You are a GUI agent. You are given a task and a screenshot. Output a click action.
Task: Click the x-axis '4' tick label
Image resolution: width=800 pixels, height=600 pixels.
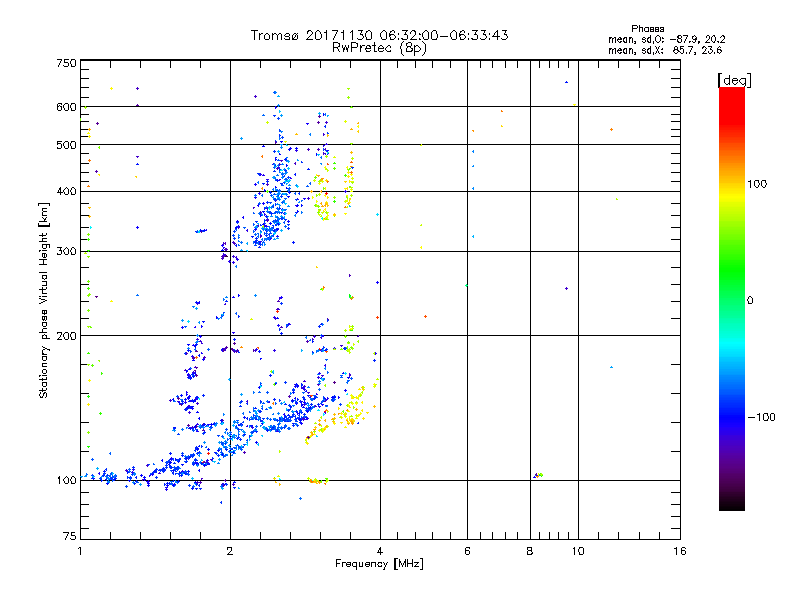pos(380,551)
